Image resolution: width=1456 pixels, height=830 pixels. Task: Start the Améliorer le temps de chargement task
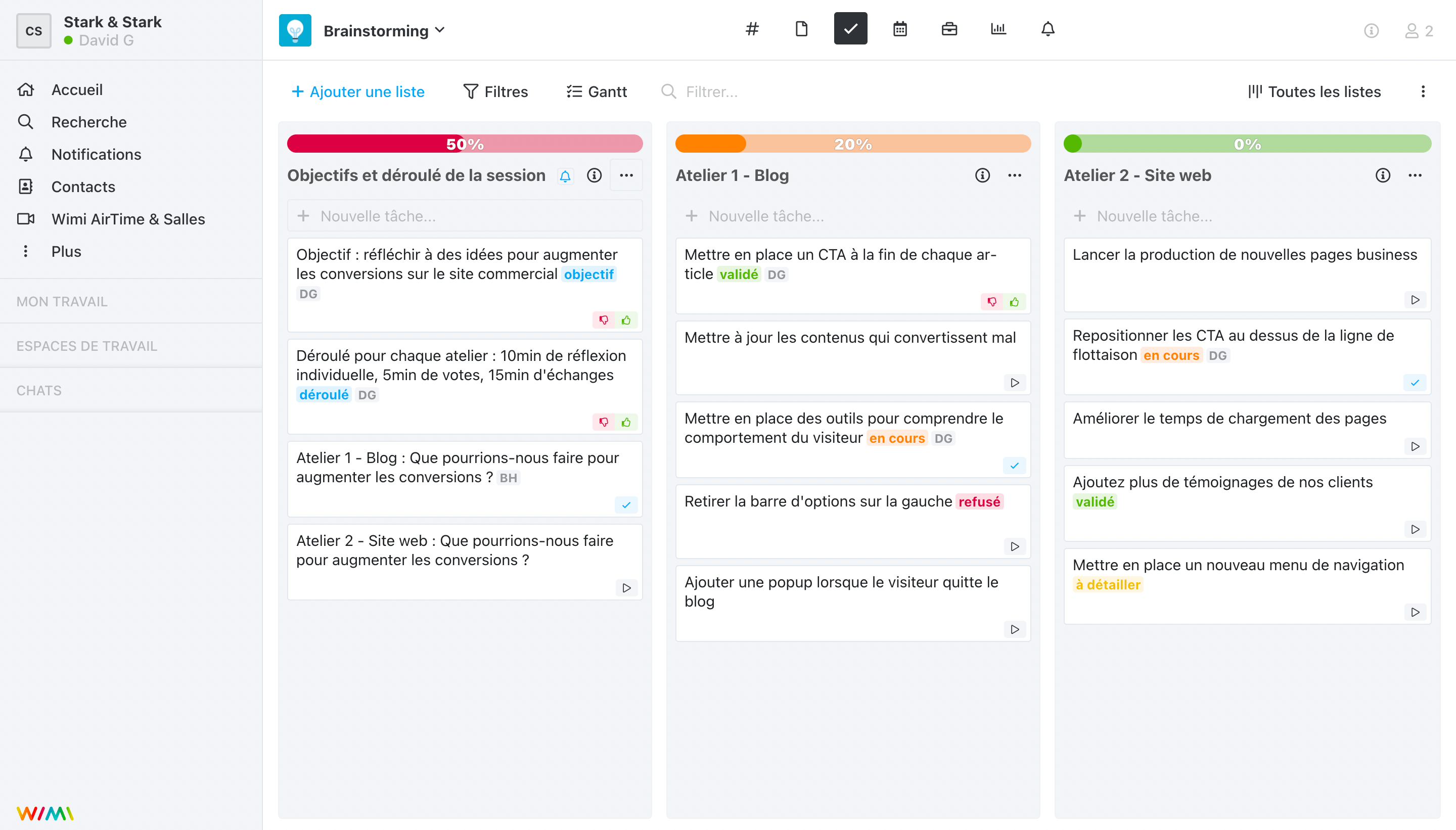1415,446
